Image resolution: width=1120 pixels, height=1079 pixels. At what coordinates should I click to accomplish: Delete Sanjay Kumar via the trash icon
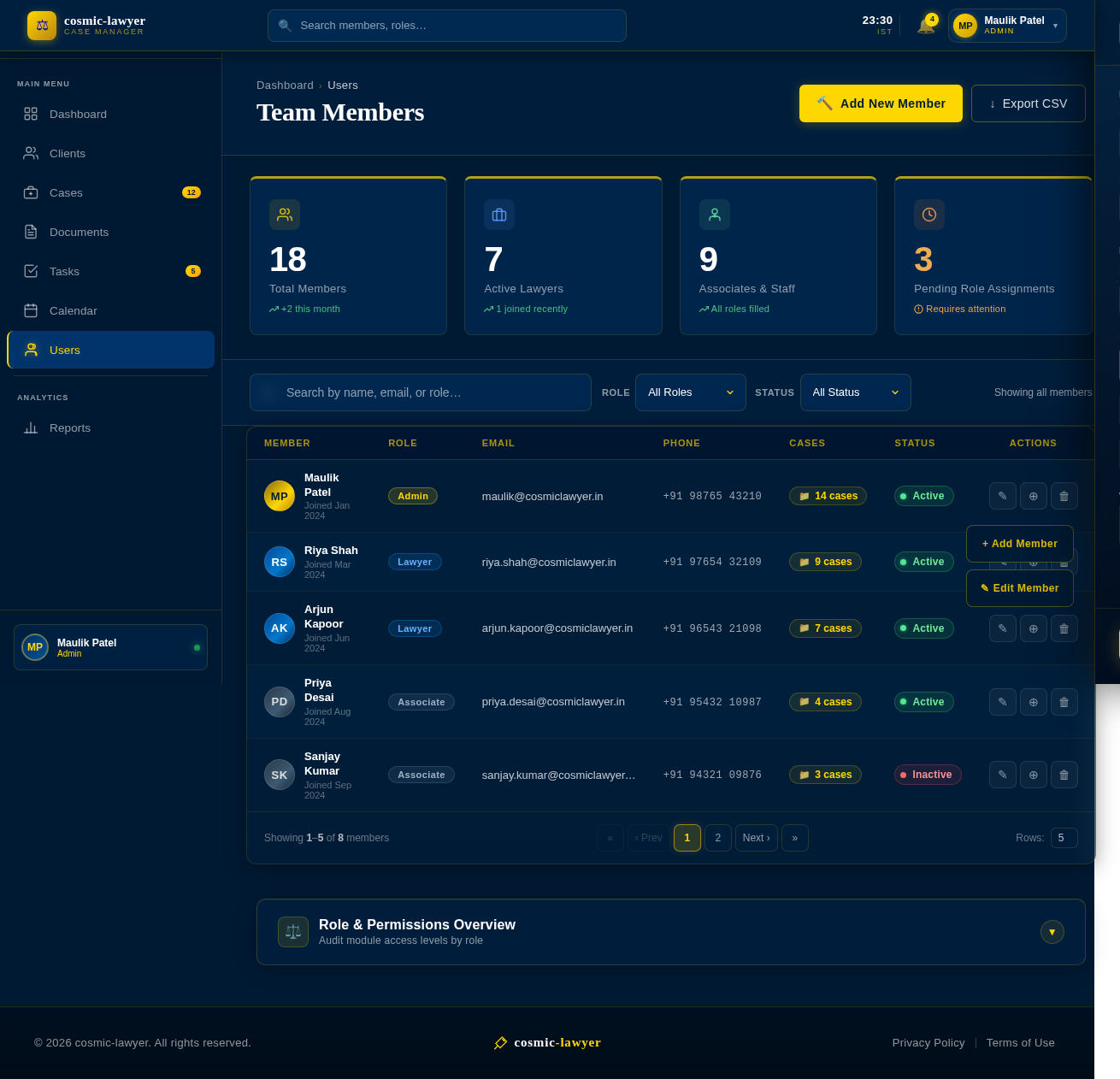coord(1064,775)
